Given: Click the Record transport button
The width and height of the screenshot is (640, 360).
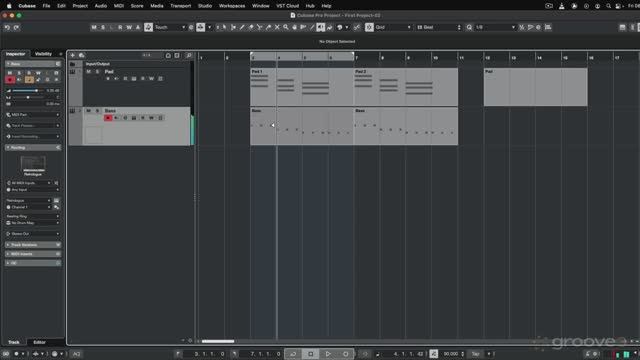Looking at the screenshot, I should 346,354.
